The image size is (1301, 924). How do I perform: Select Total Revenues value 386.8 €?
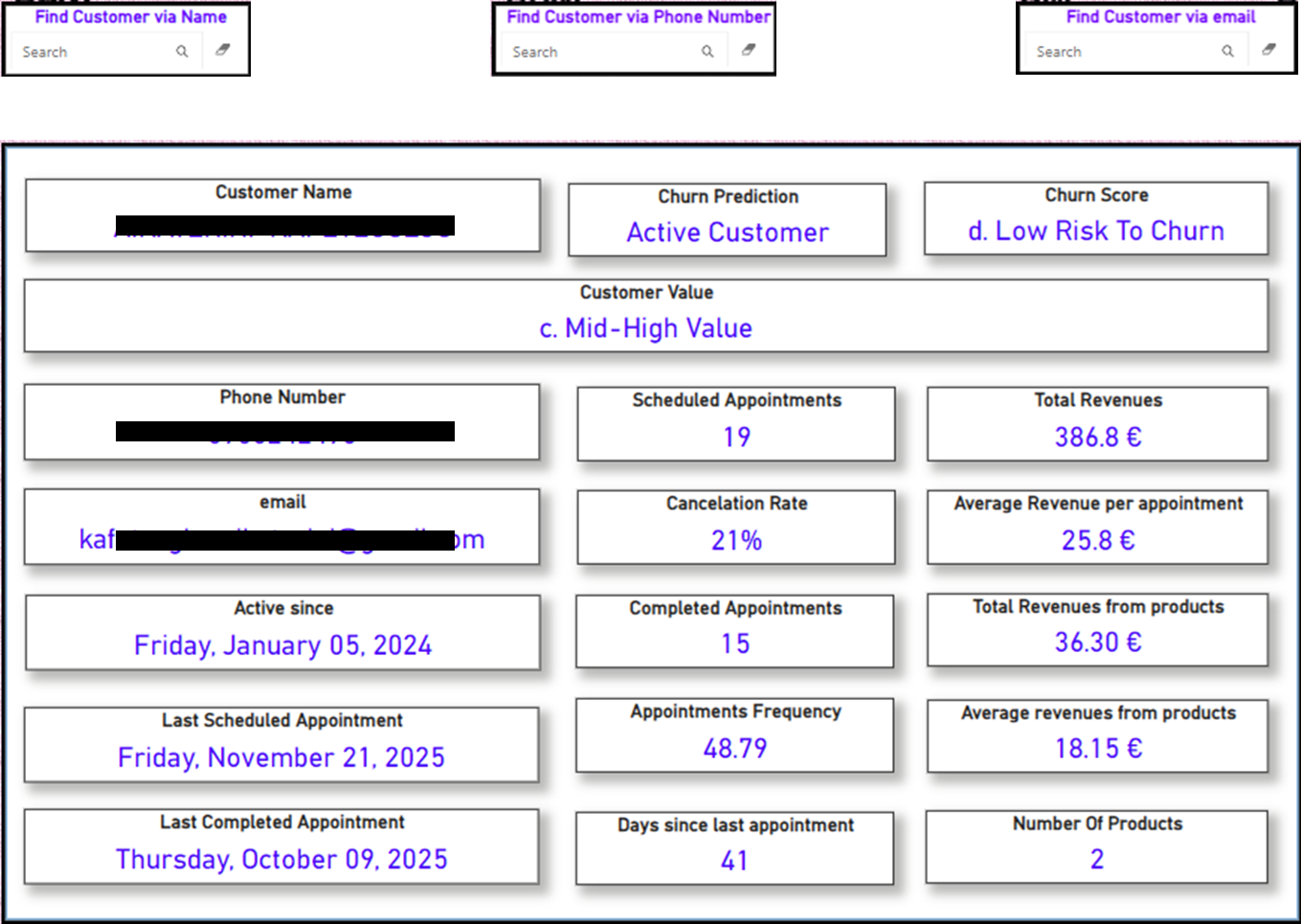click(x=1098, y=438)
